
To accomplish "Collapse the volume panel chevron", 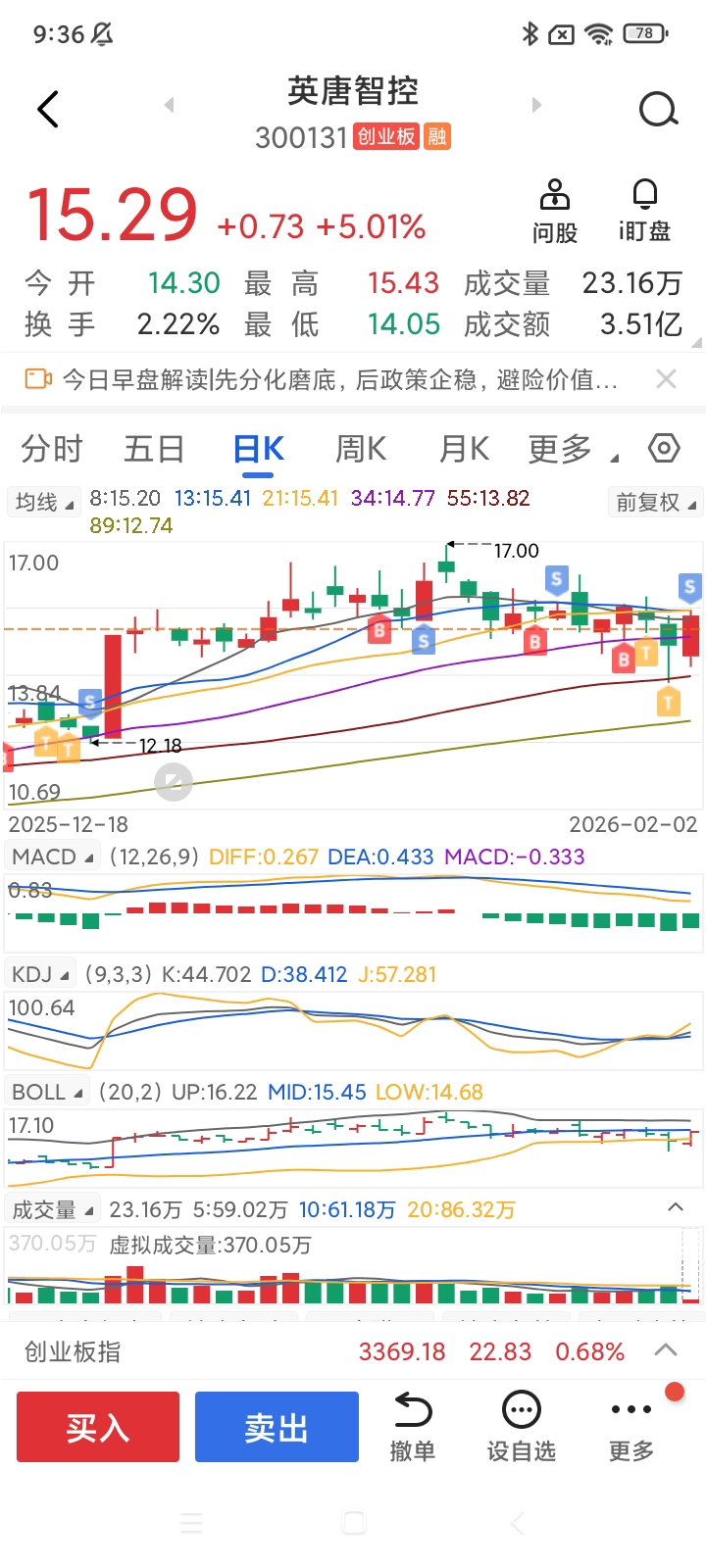I will tap(676, 1207).
